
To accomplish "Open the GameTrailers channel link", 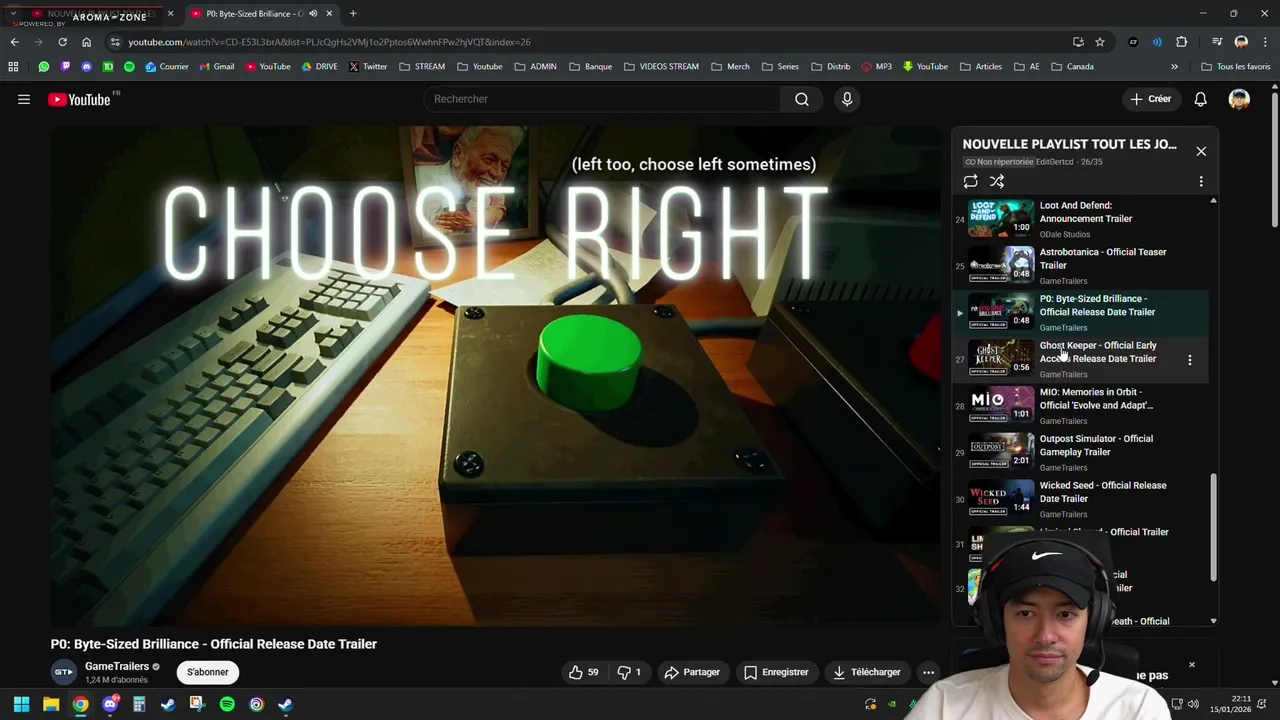I will pyautogui.click(x=117, y=667).
